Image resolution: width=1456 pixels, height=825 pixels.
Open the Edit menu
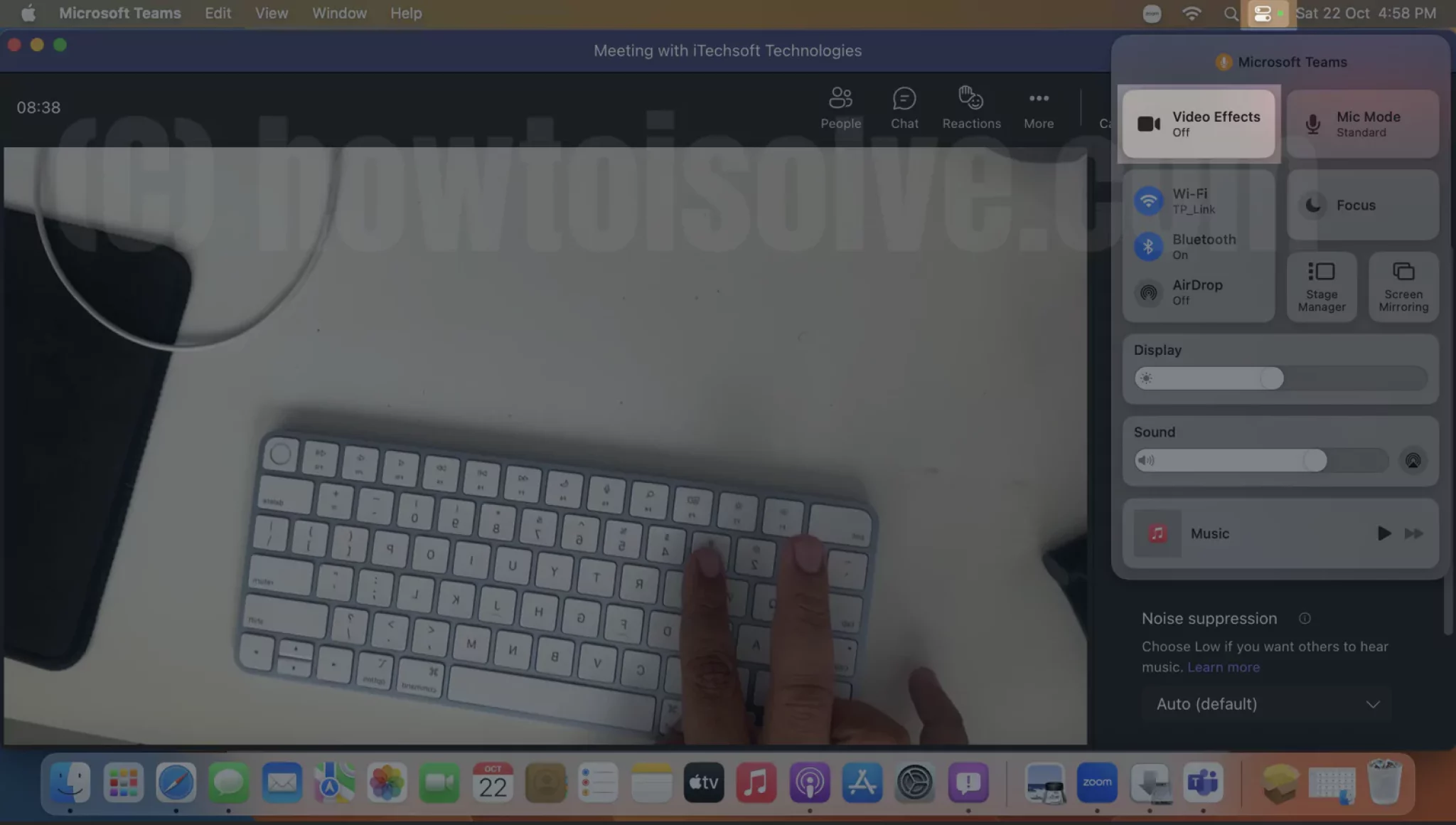[218, 13]
